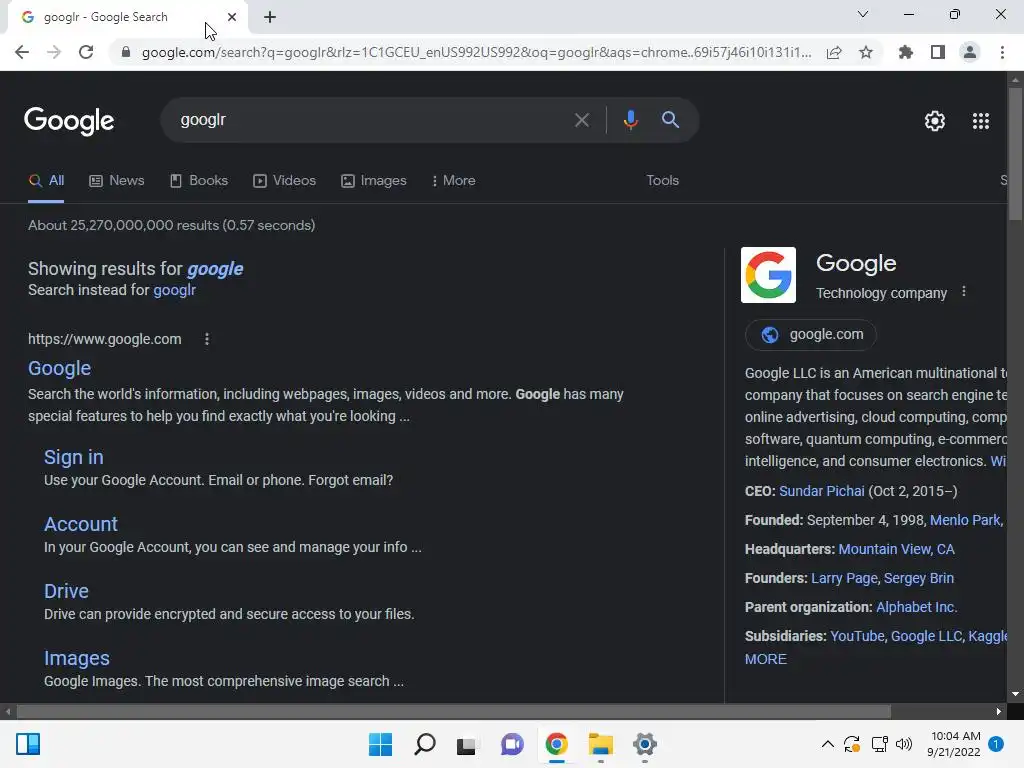Open the Widgets panel on the taskbar
The width and height of the screenshot is (1024, 768).
28,744
